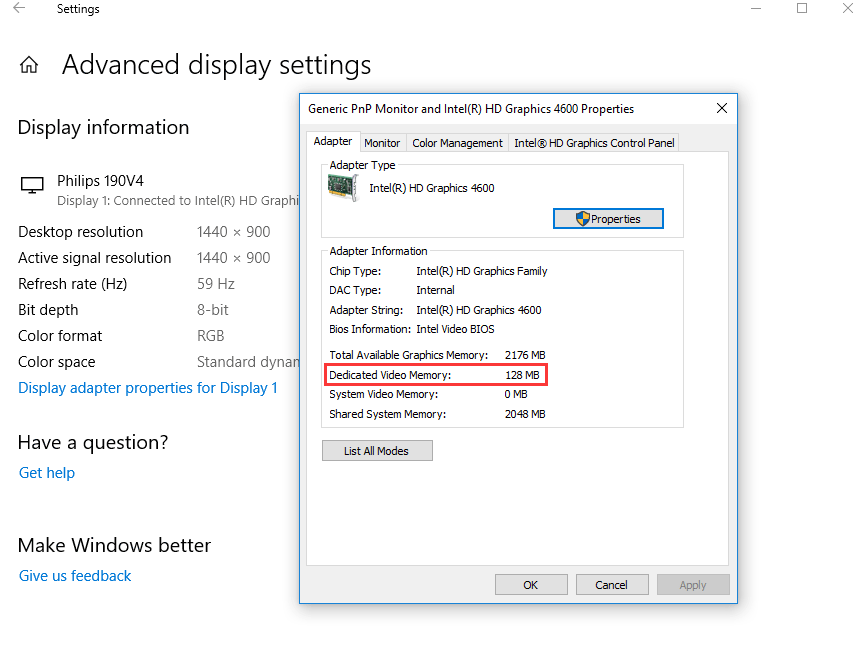Click the Philips 190V4 monitor icon

tap(32, 186)
